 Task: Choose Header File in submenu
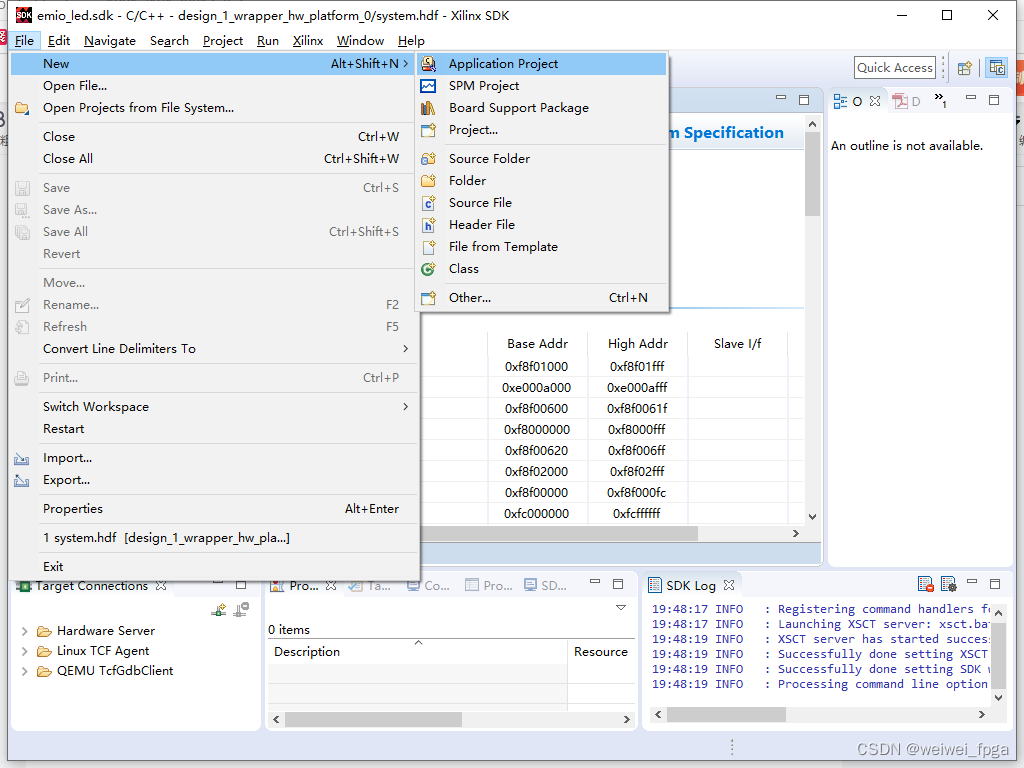(542, 225)
